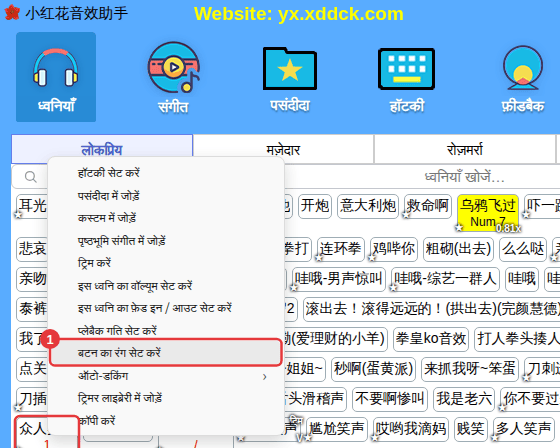Choose इस ध्वनि का वॉल्यूम सेट करें
Image resolution: width=560 pixels, height=448 pixels.
166,285
